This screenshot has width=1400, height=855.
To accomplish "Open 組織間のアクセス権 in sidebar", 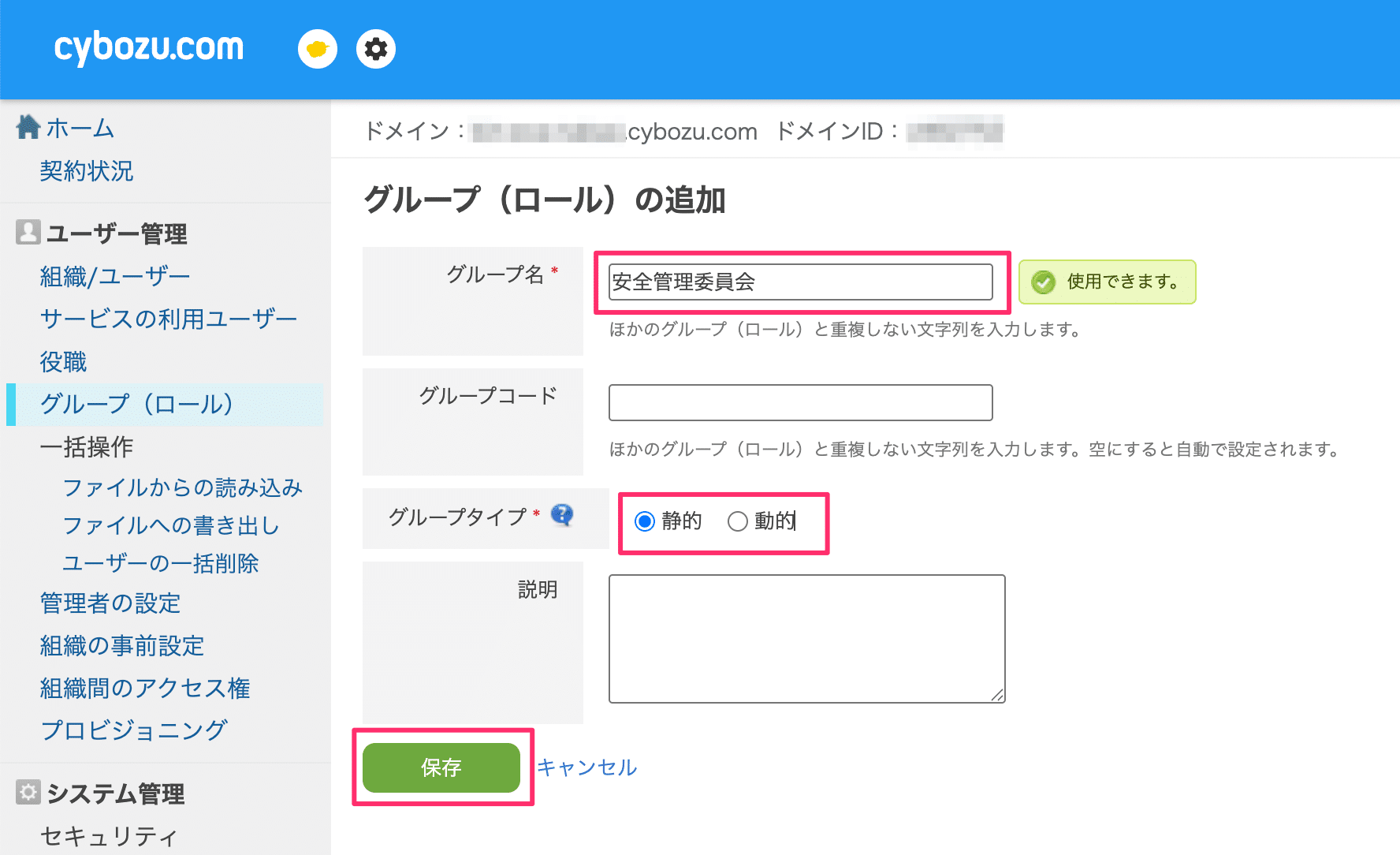I will pyautogui.click(x=145, y=688).
